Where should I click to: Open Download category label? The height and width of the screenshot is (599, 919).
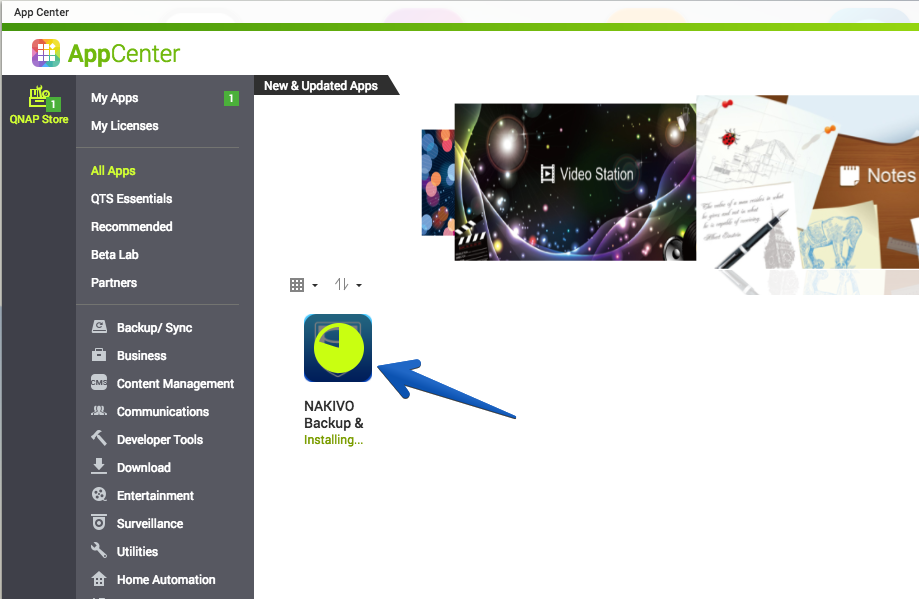click(144, 468)
